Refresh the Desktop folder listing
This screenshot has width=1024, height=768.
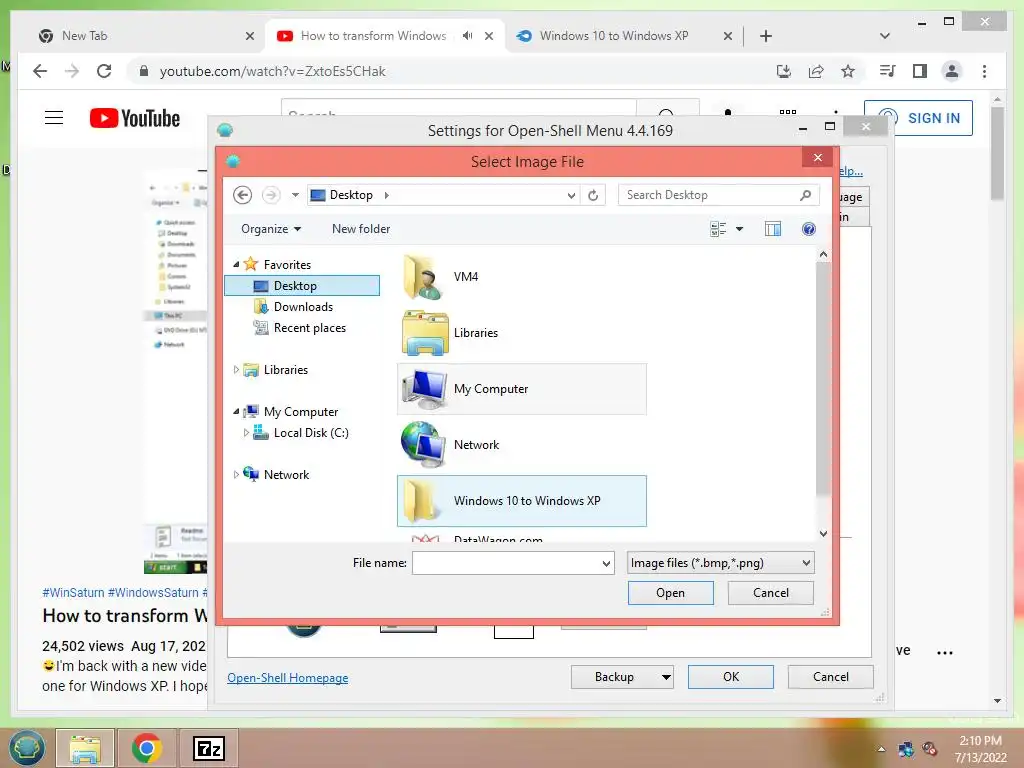tap(593, 195)
